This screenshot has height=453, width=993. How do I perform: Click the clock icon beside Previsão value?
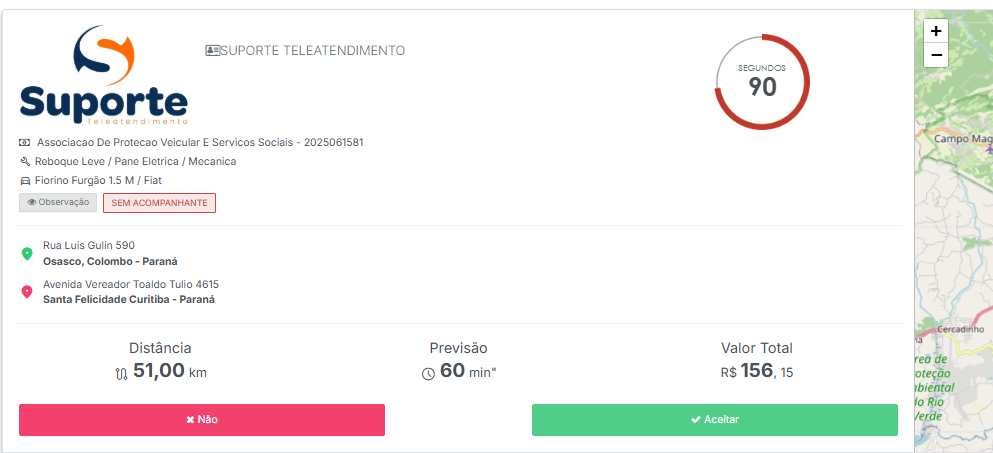tap(428, 373)
